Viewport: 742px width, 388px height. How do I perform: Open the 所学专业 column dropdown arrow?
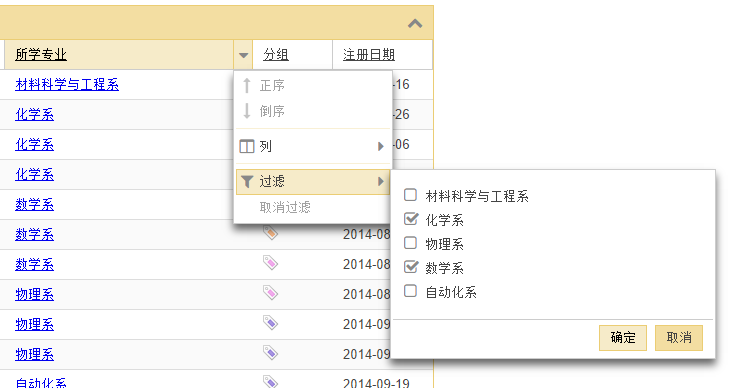pyautogui.click(x=243, y=55)
